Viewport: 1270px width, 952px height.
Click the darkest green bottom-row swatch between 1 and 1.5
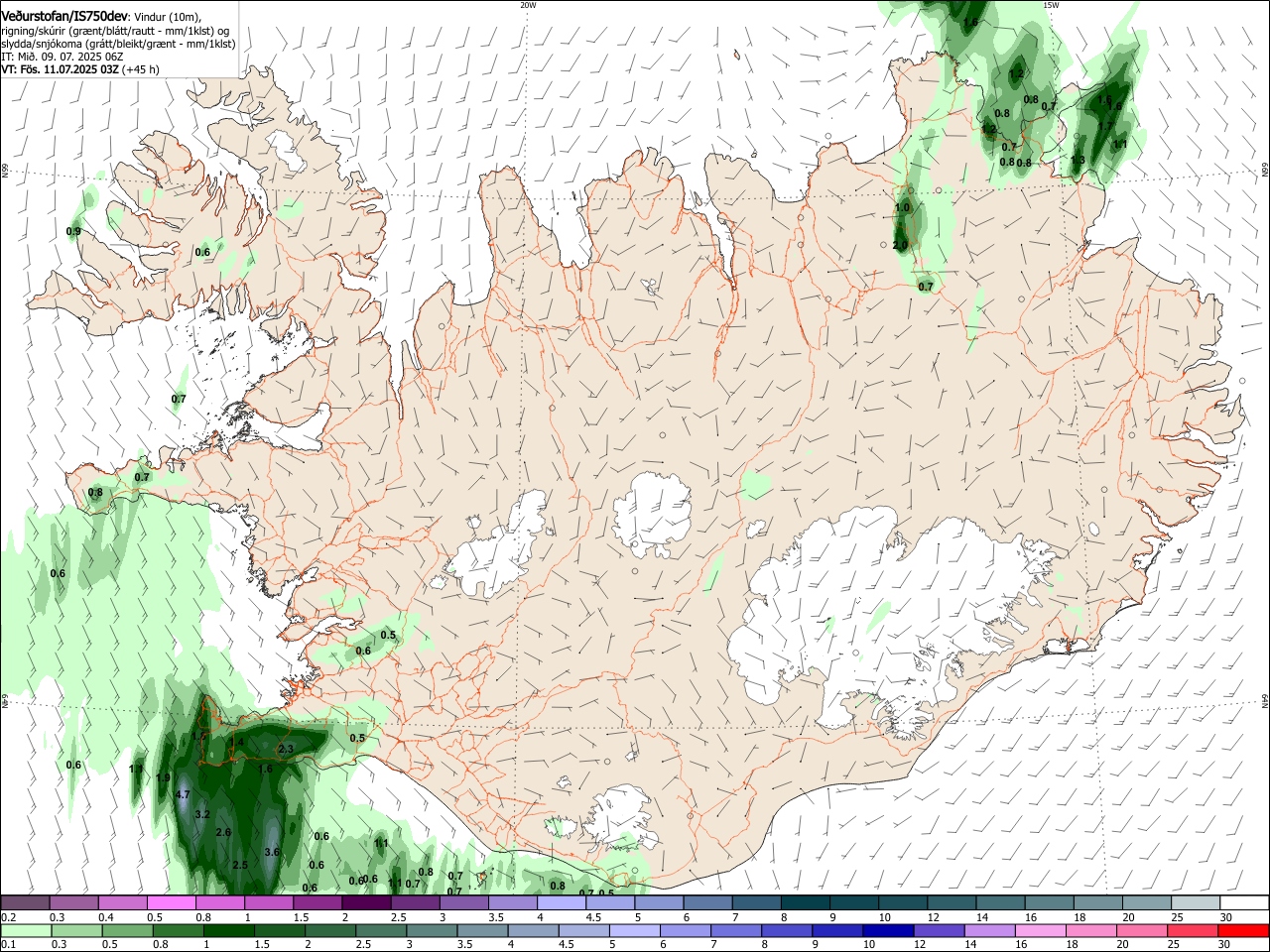(228, 930)
